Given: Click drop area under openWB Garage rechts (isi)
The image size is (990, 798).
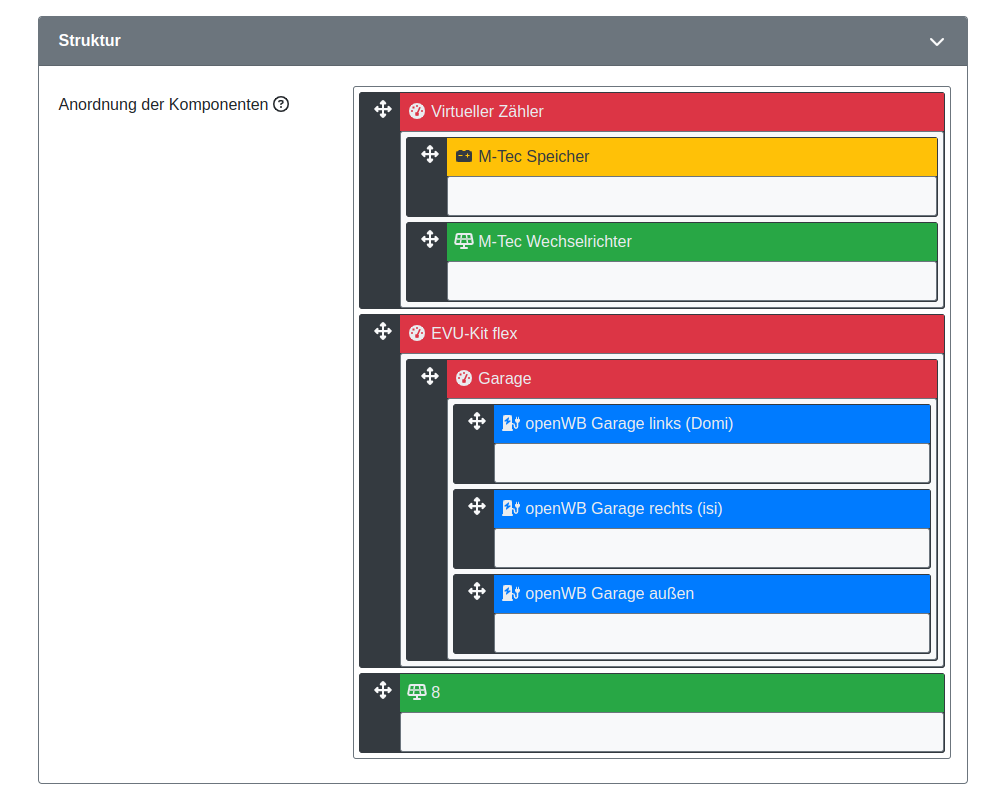Looking at the screenshot, I should pos(712,548).
